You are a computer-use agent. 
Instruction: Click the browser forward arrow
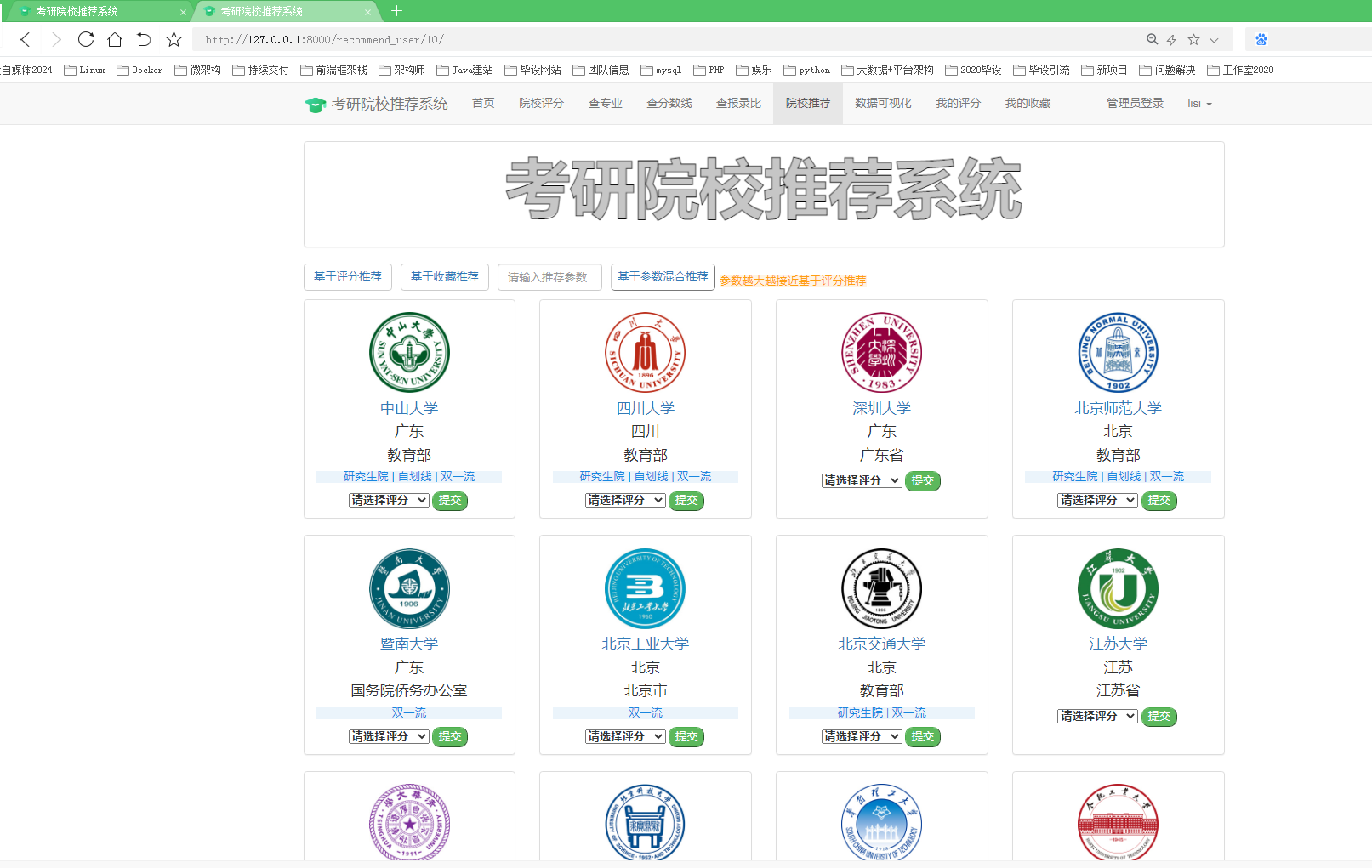click(x=56, y=39)
